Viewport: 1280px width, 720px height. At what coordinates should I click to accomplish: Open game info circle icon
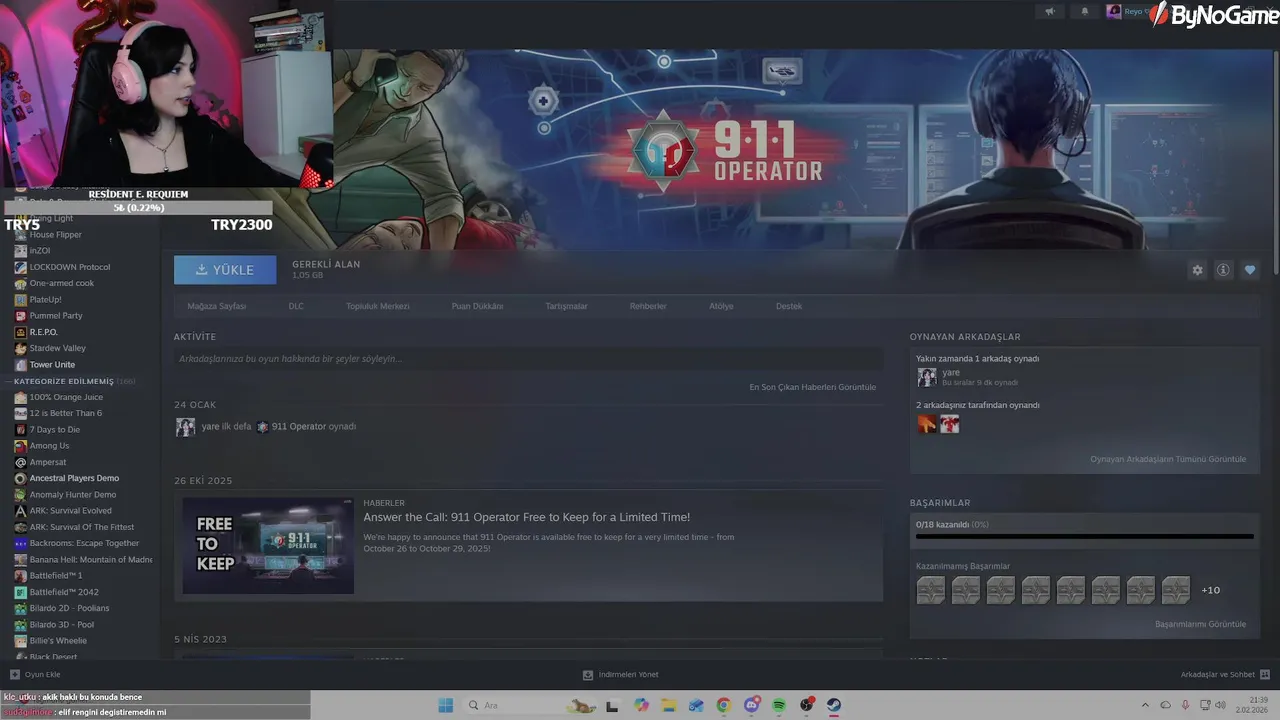pos(1223,270)
